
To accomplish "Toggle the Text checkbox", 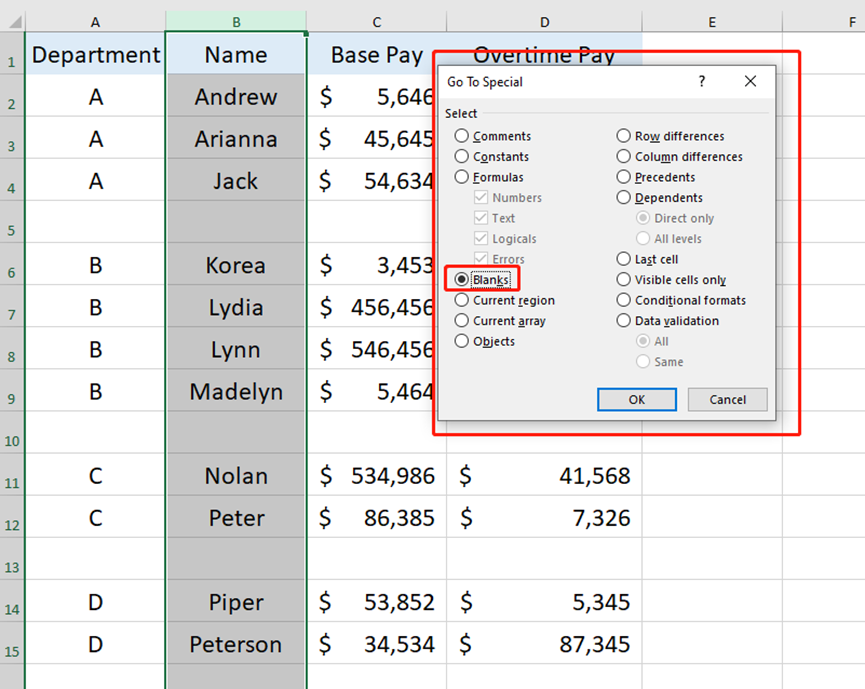I will click(x=481, y=218).
